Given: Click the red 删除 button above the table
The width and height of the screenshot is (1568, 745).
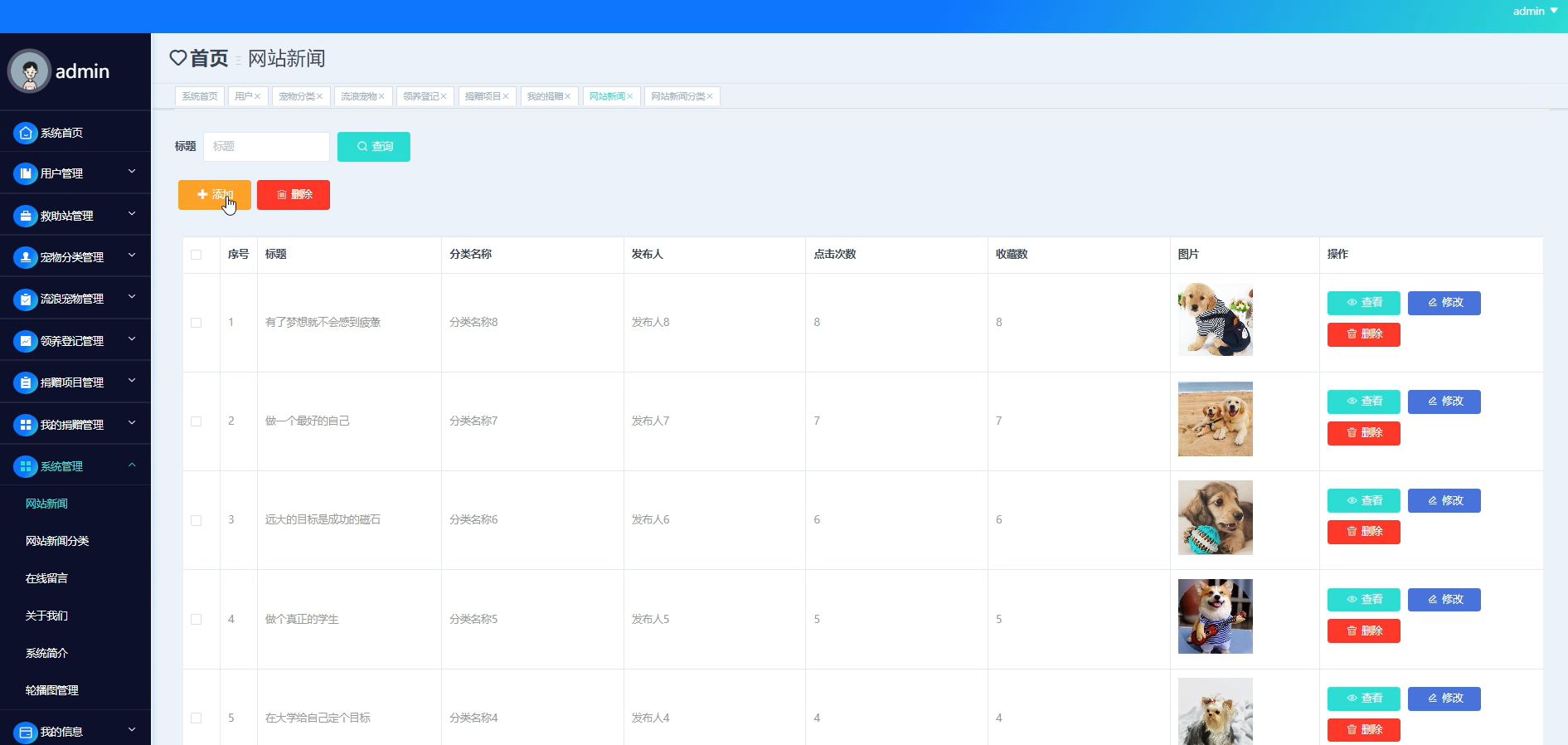Looking at the screenshot, I should click(x=294, y=195).
